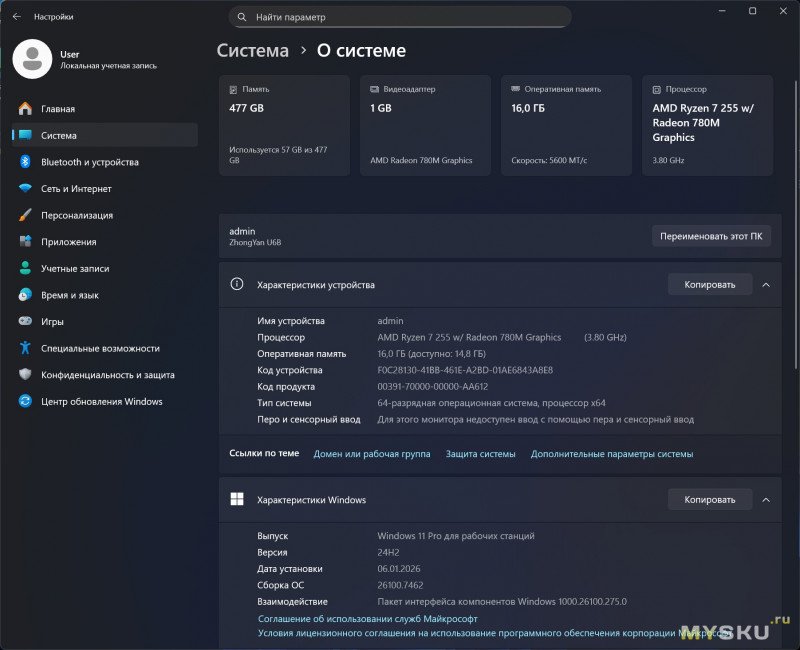Click the back arrow in Settings header
Viewport: 800px width, 650px height.
(x=16, y=17)
